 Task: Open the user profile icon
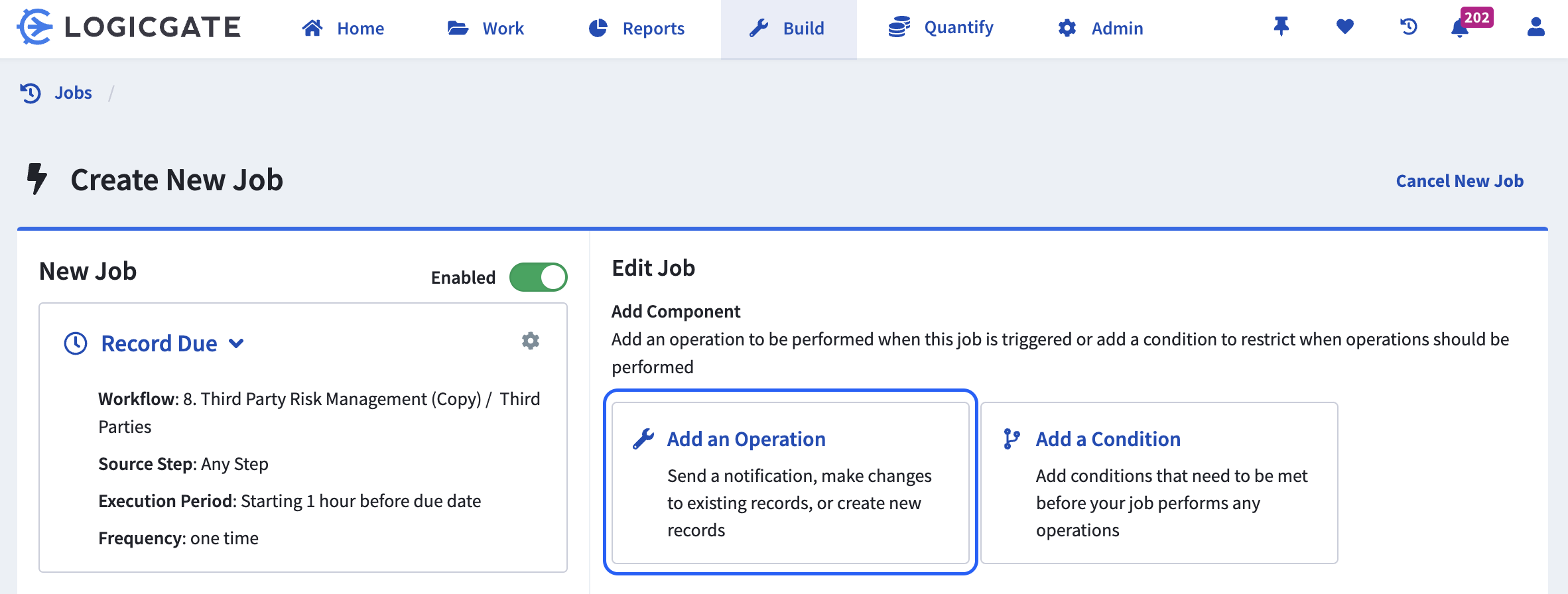click(1535, 27)
